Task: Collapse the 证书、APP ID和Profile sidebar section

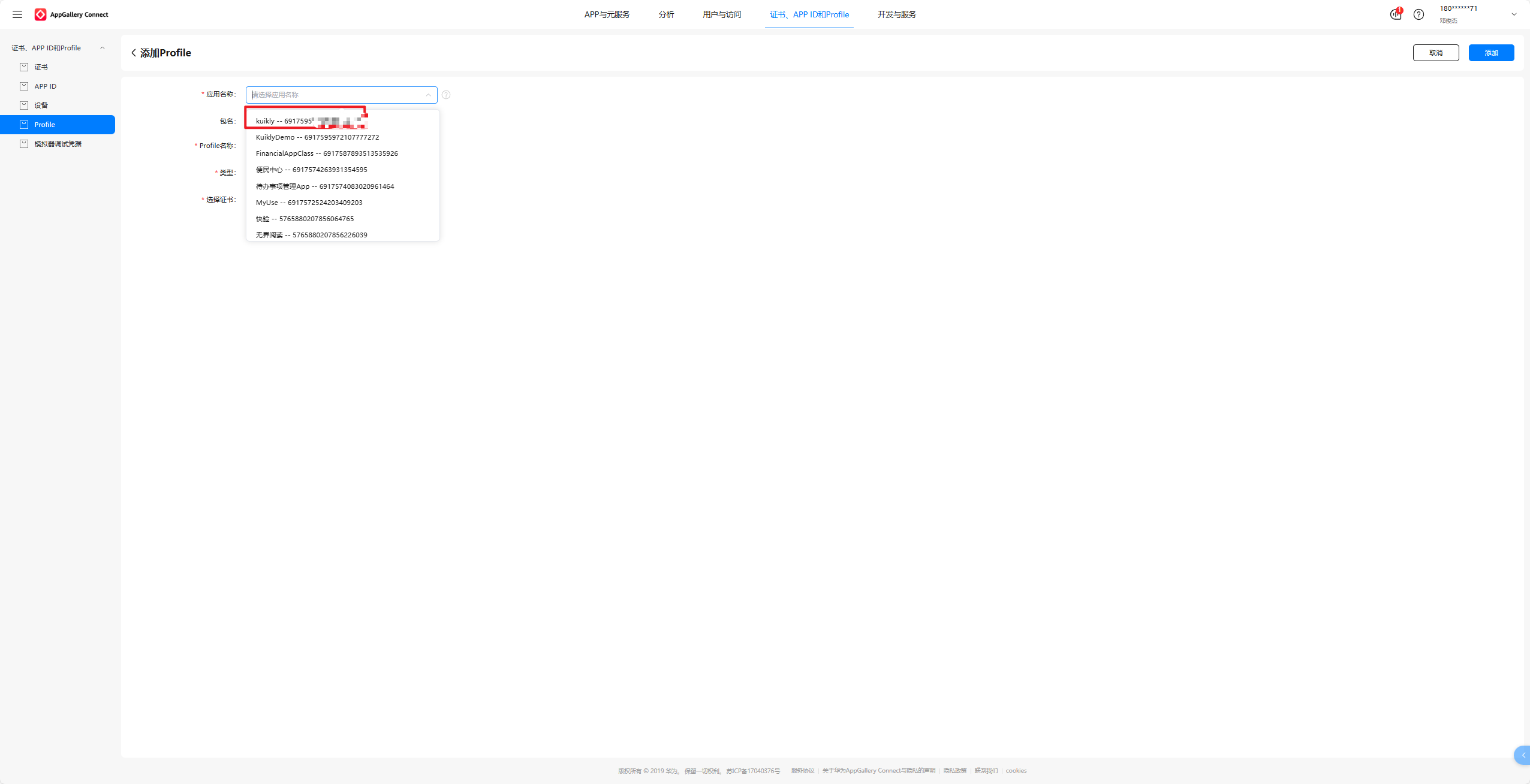Action: pyautogui.click(x=102, y=48)
